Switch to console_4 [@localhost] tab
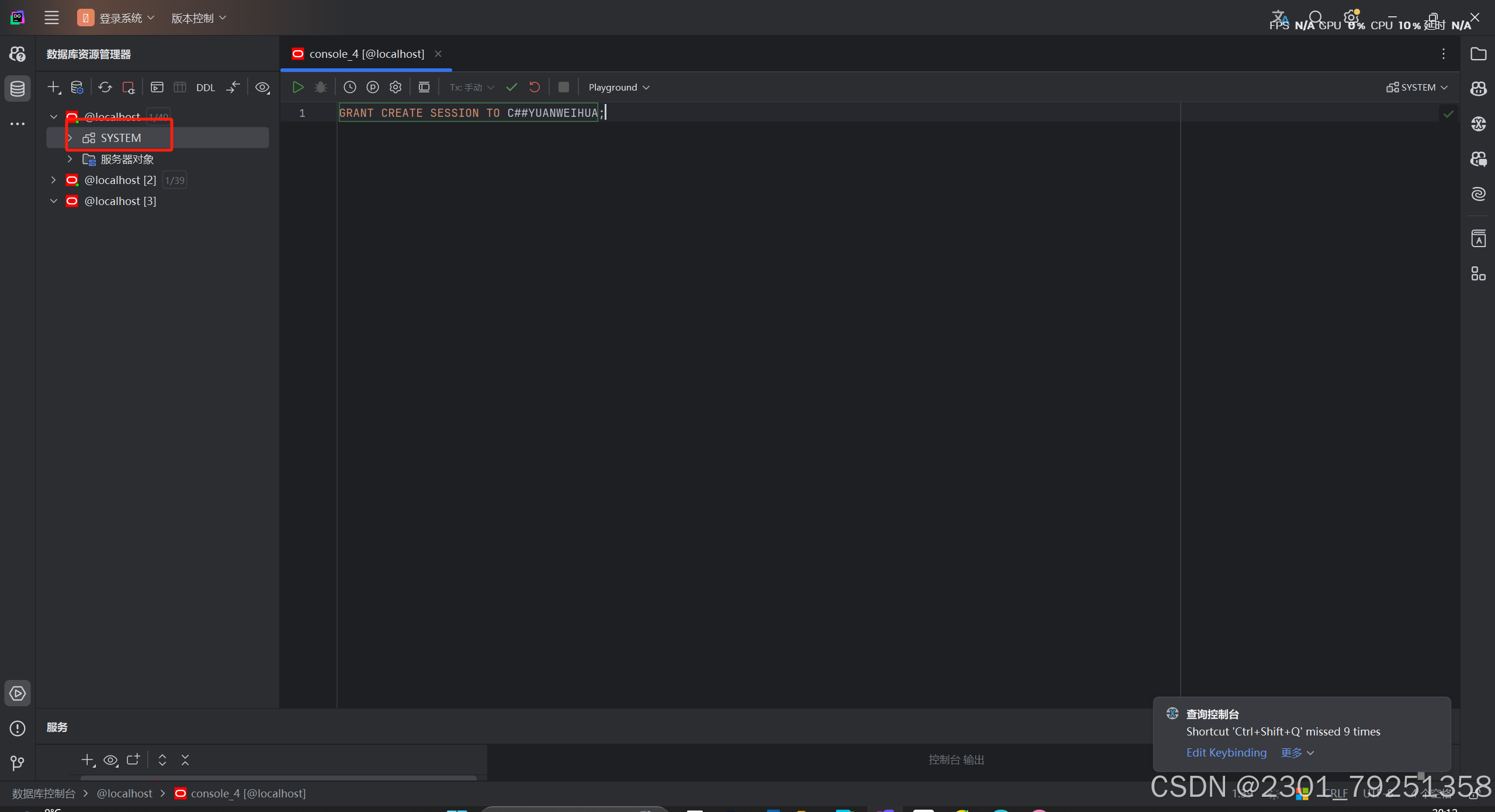Image resolution: width=1495 pixels, height=812 pixels. pyautogui.click(x=366, y=54)
